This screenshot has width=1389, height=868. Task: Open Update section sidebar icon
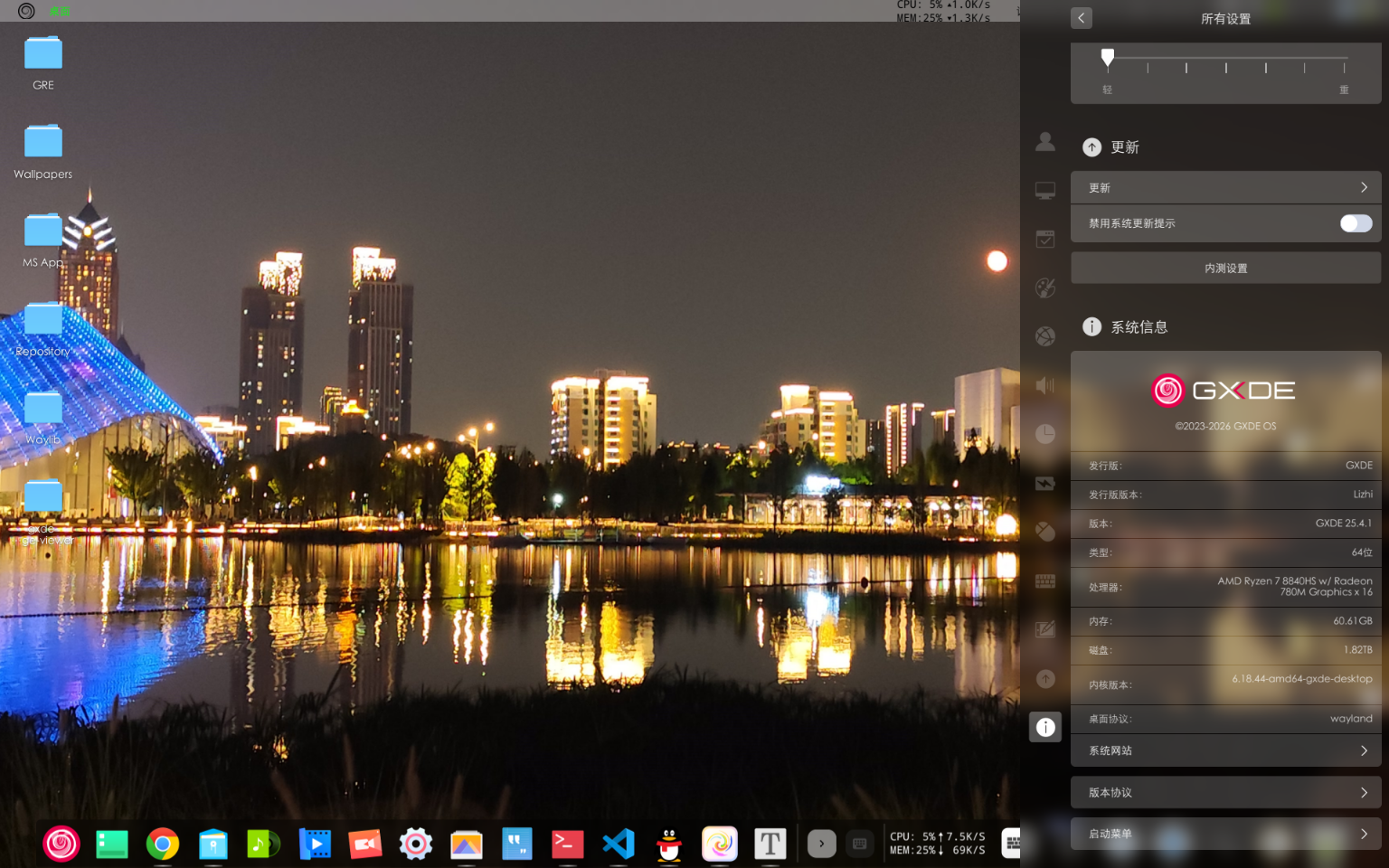pyautogui.click(x=1045, y=678)
